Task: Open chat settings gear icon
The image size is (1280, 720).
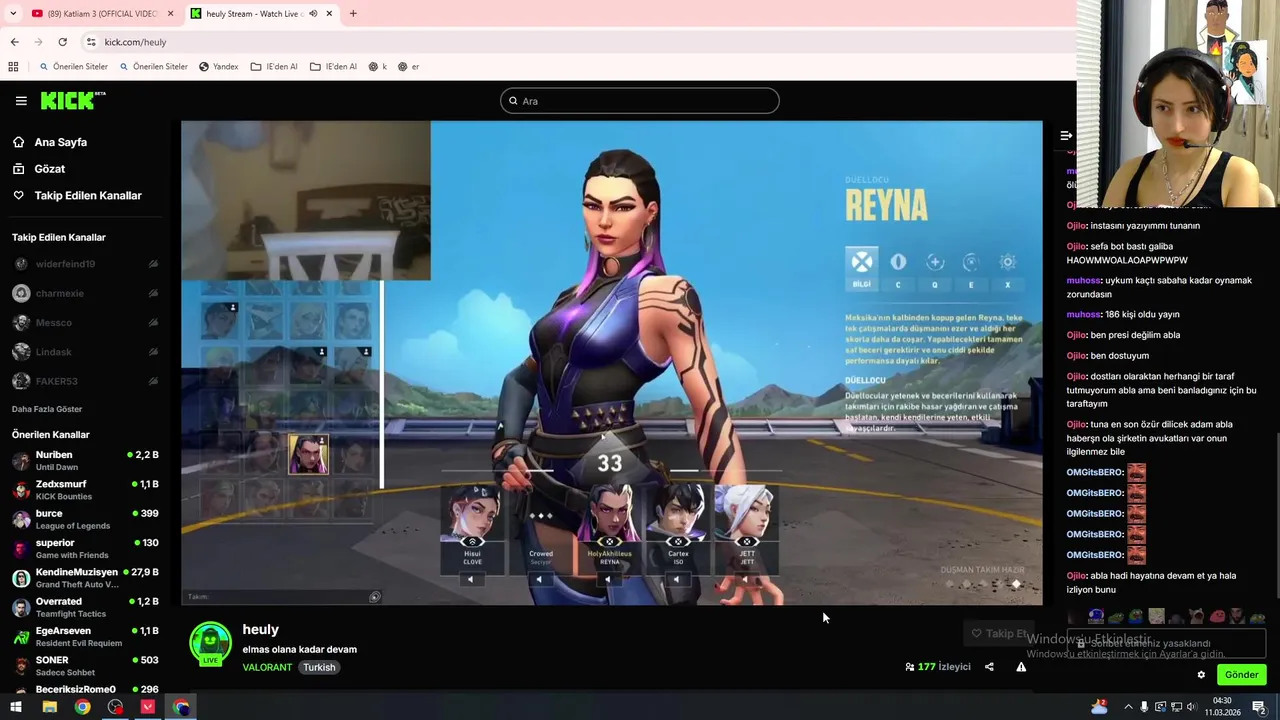Action: [1201, 675]
